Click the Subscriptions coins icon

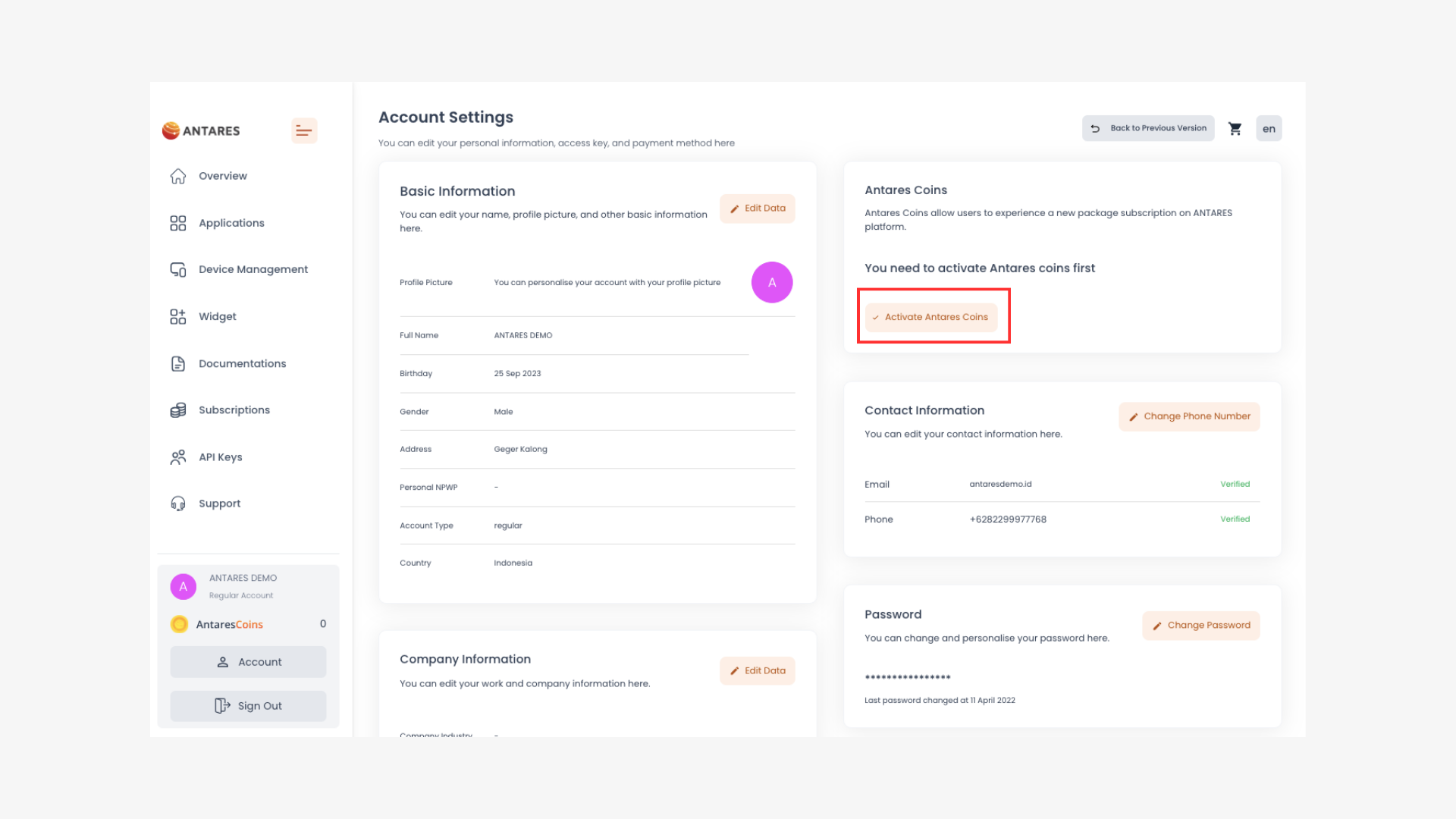[178, 410]
